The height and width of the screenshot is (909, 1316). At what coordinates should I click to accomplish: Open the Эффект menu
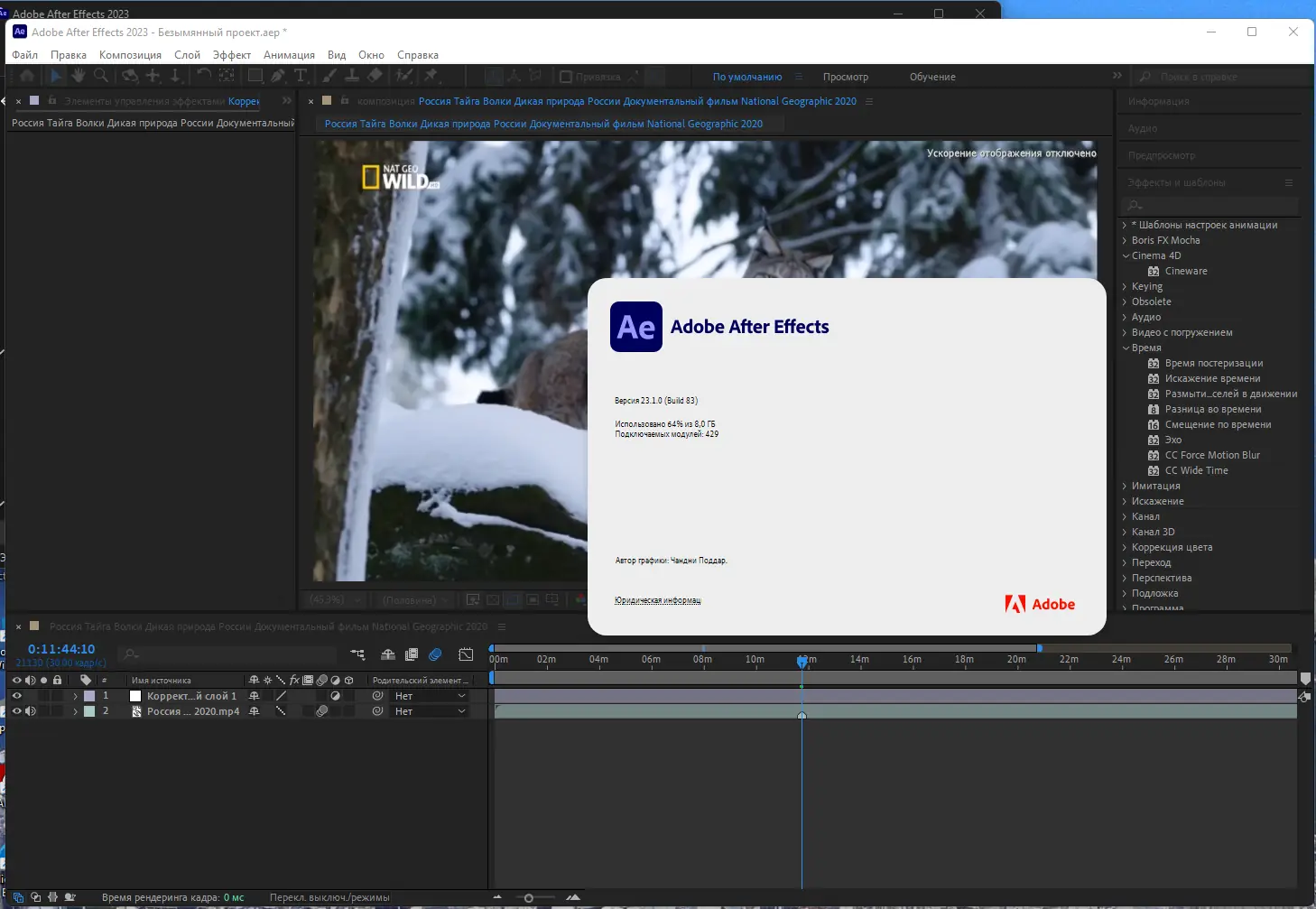pyautogui.click(x=231, y=55)
